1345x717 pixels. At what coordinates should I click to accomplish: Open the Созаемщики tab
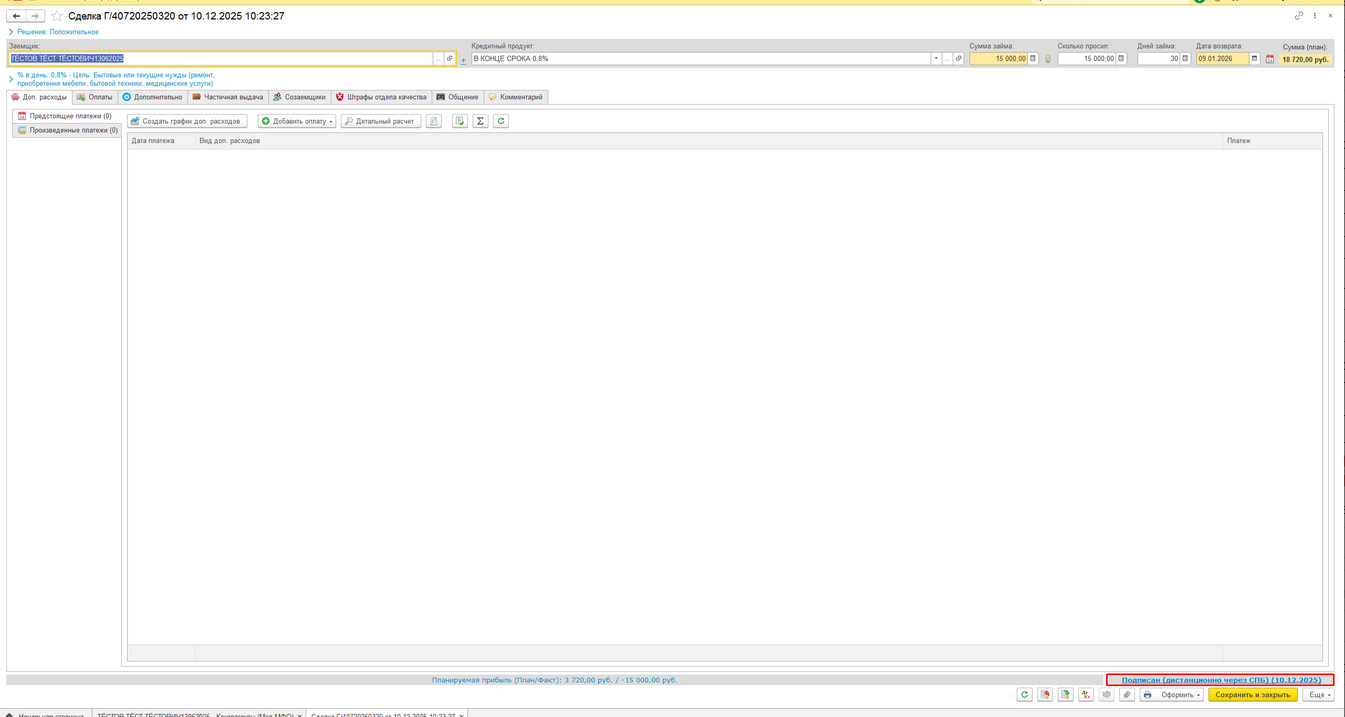pos(300,97)
